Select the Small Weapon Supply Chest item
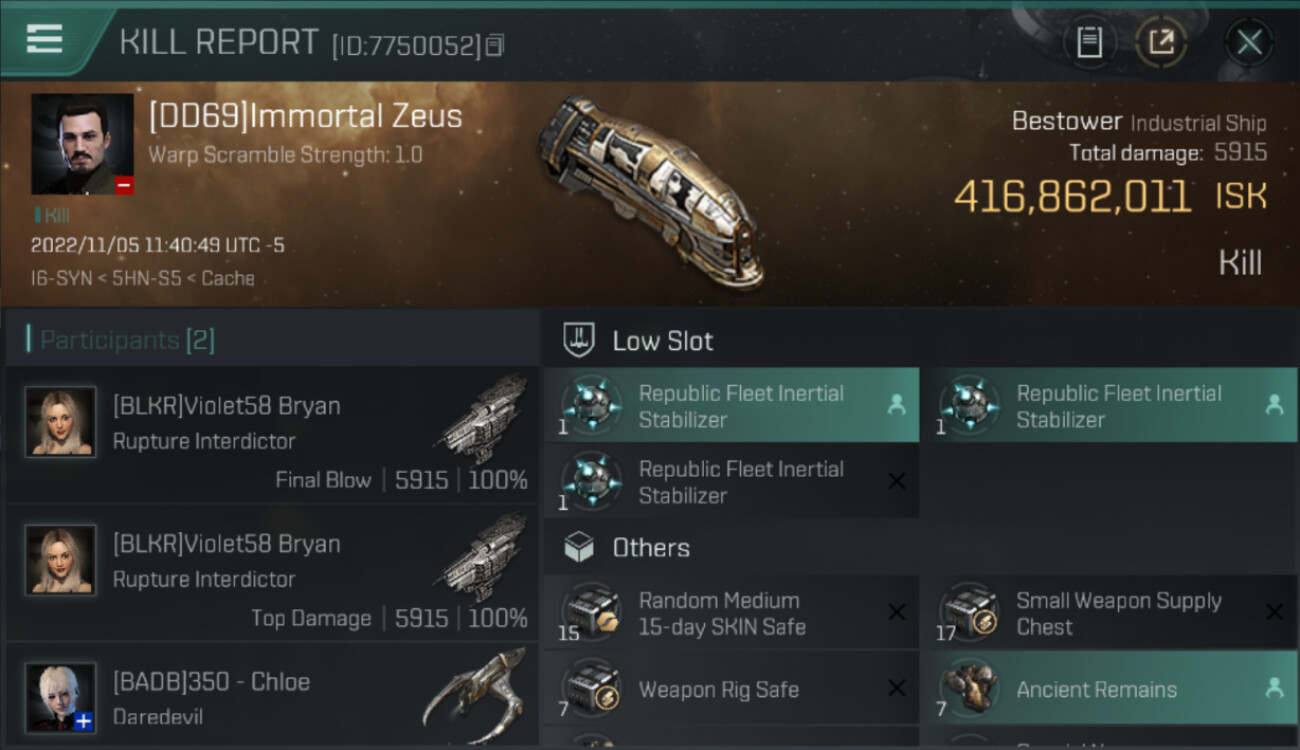 tap(1108, 613)
